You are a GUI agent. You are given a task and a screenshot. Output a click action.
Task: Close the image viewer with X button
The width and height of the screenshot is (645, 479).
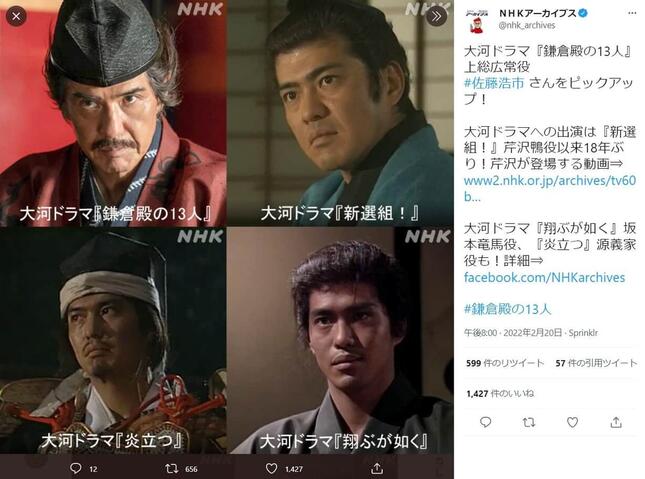pos(16,16)
